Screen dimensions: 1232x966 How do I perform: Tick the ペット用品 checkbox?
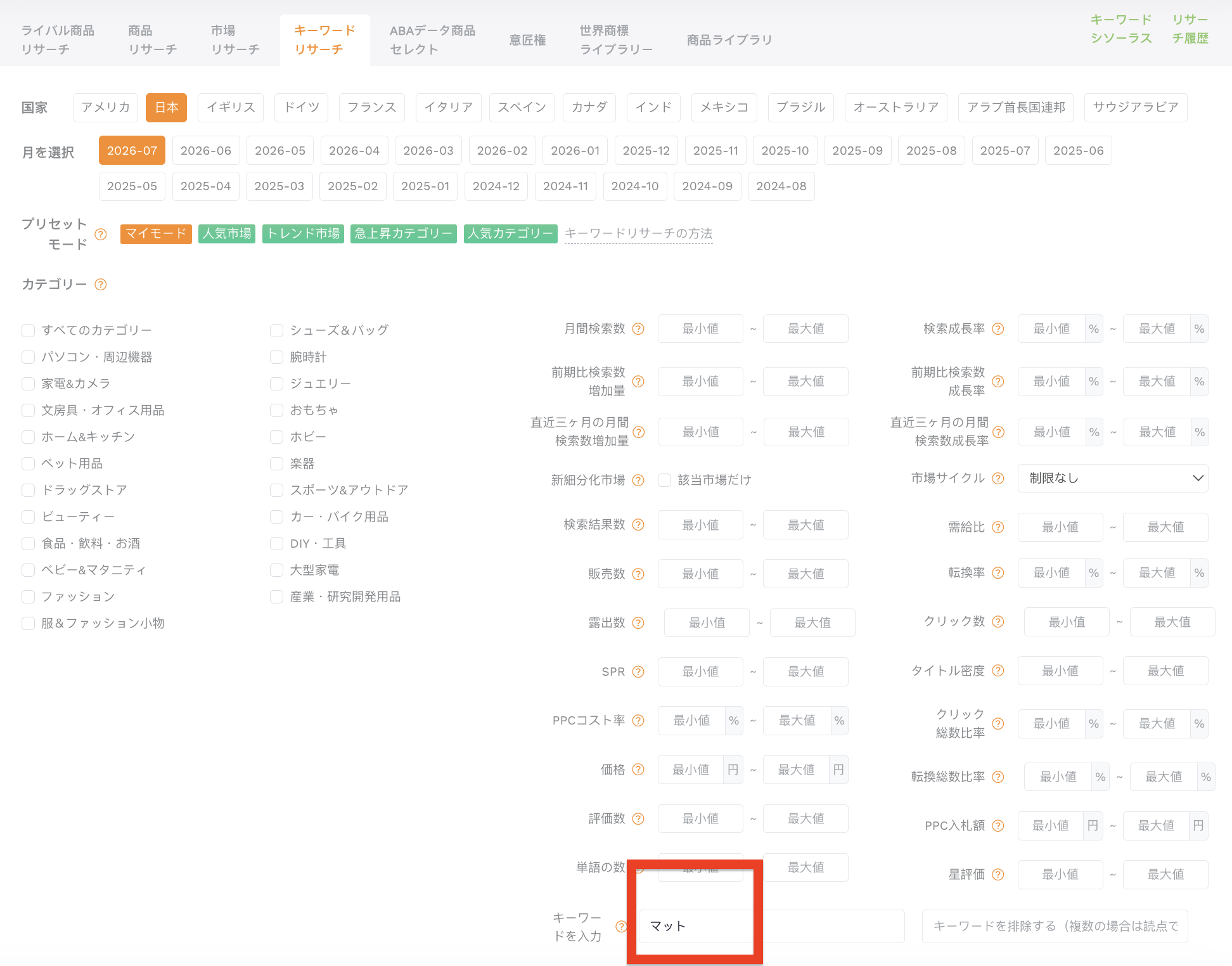[x=28, y=463]
